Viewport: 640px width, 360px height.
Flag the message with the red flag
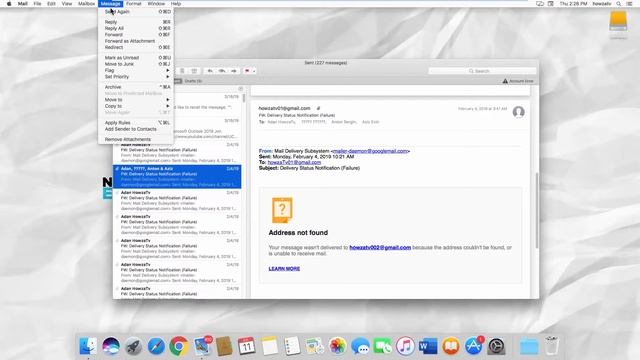[247, 71]
